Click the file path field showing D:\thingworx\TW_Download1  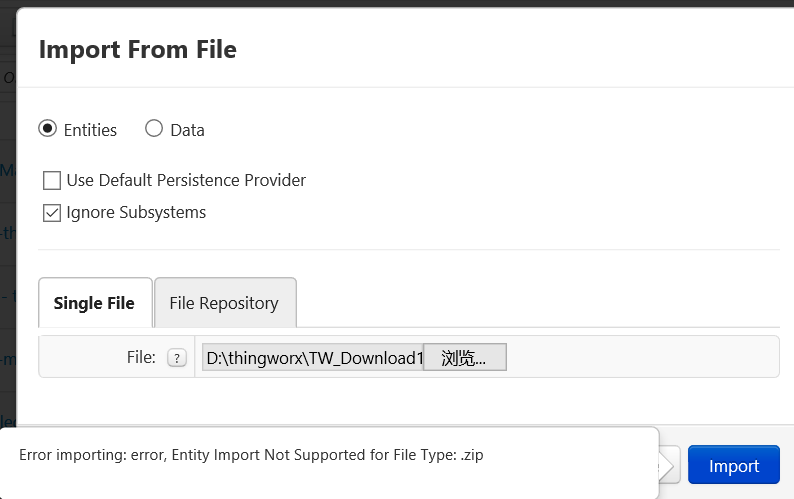coord(312,358)
